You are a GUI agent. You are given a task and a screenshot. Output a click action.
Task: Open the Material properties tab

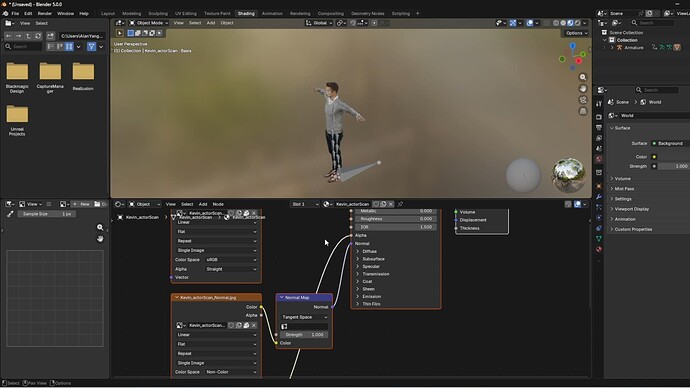pos(598,249)
